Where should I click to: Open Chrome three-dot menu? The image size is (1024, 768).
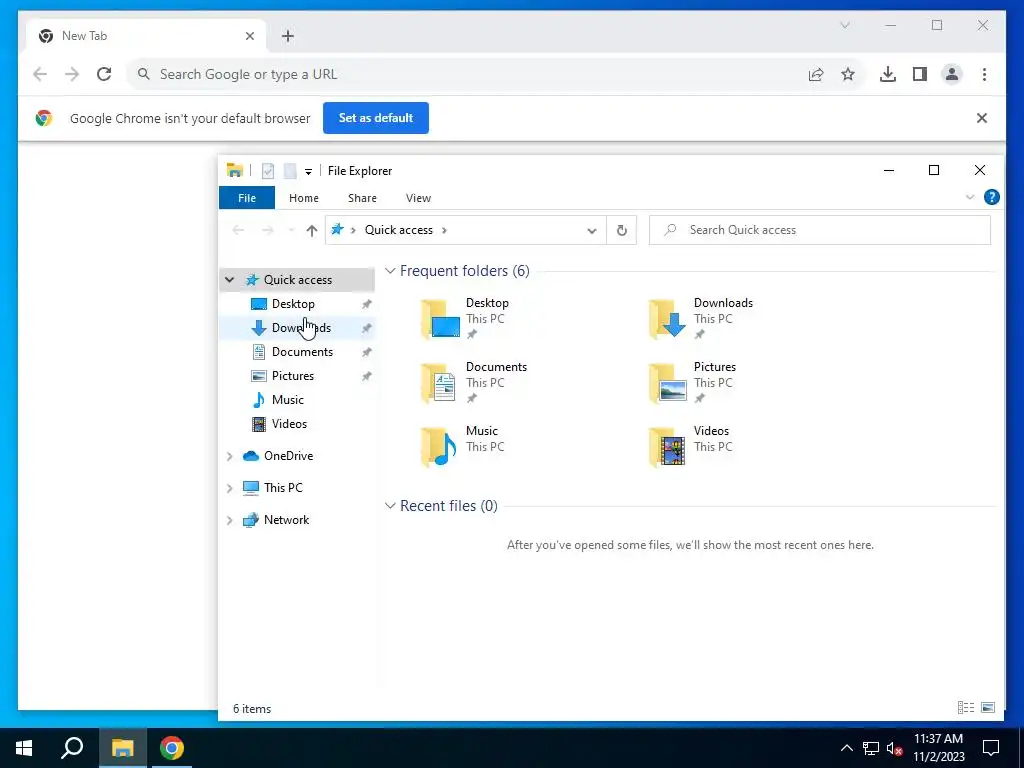[984, 74]
